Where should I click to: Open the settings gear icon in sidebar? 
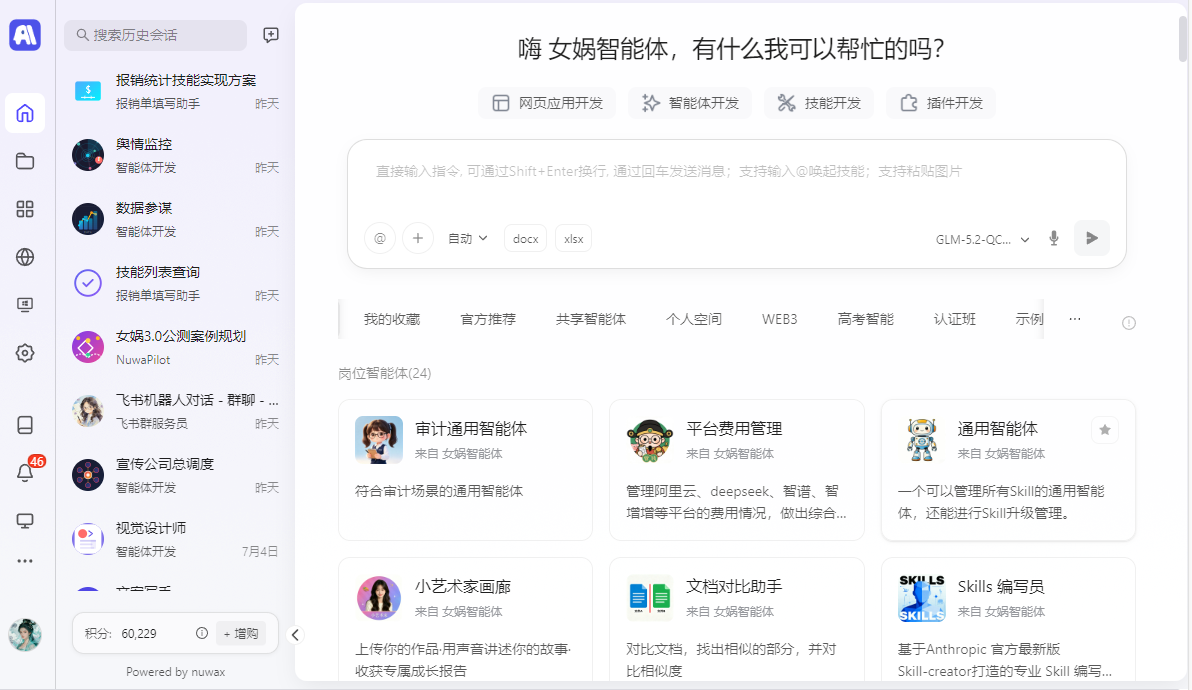pos(25,353)
